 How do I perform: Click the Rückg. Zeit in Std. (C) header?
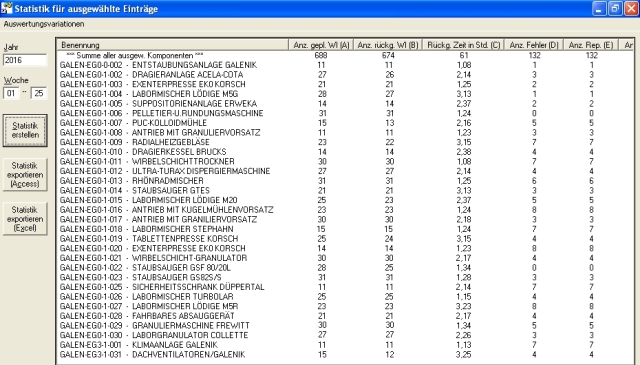click(463, 45)
